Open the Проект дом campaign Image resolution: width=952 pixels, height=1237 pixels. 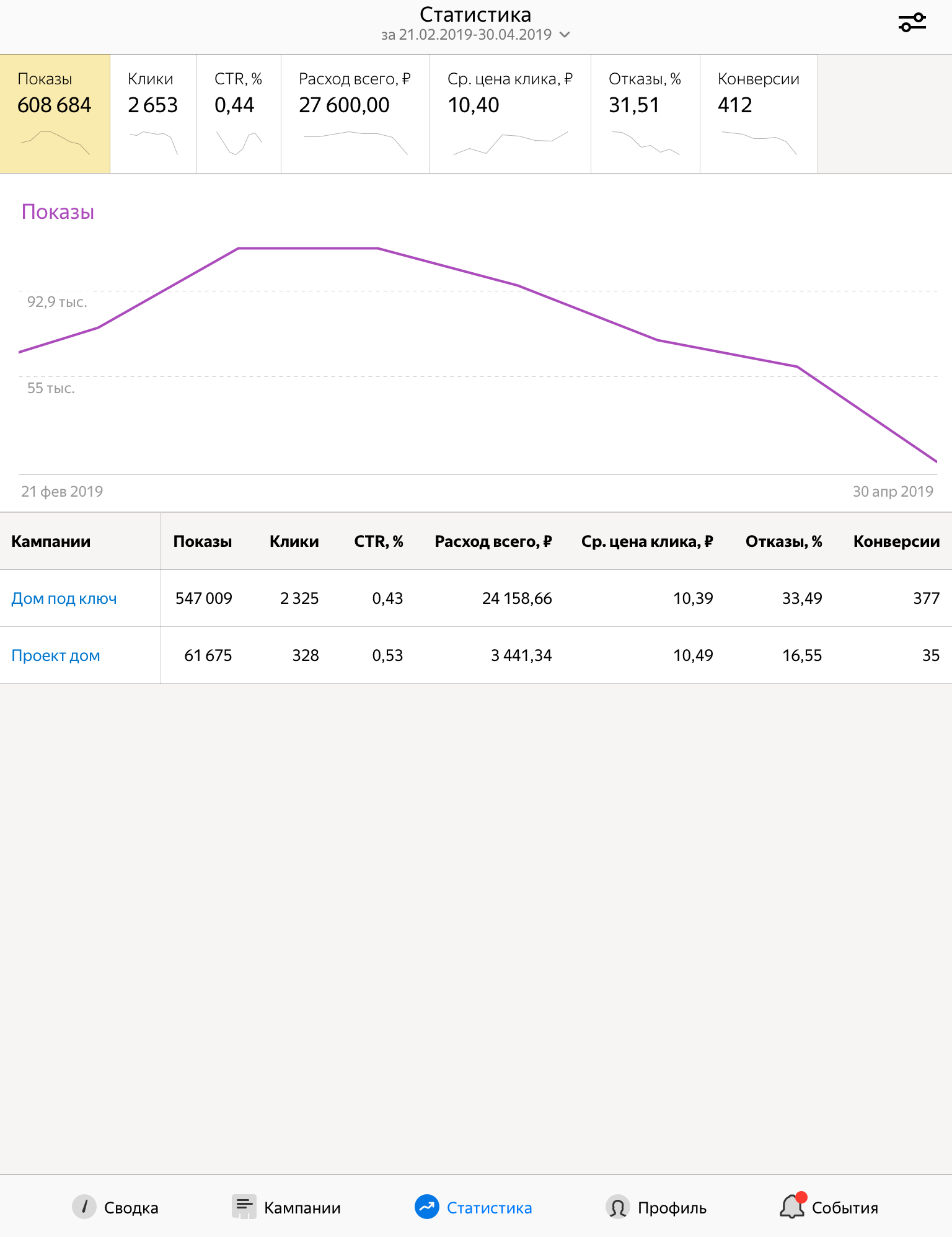(56, 655)
